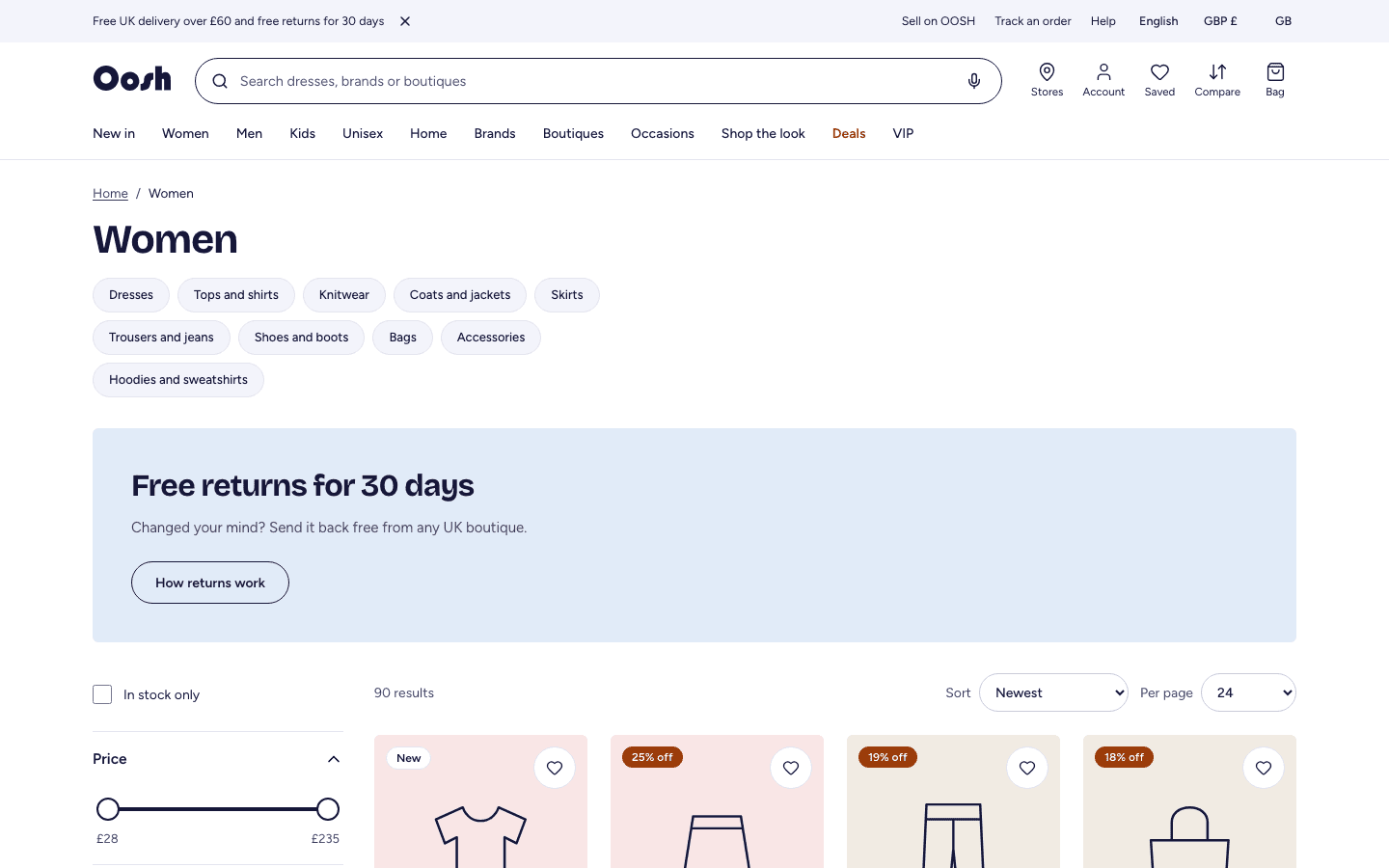Open the Occasions menu

click(663, 133)
